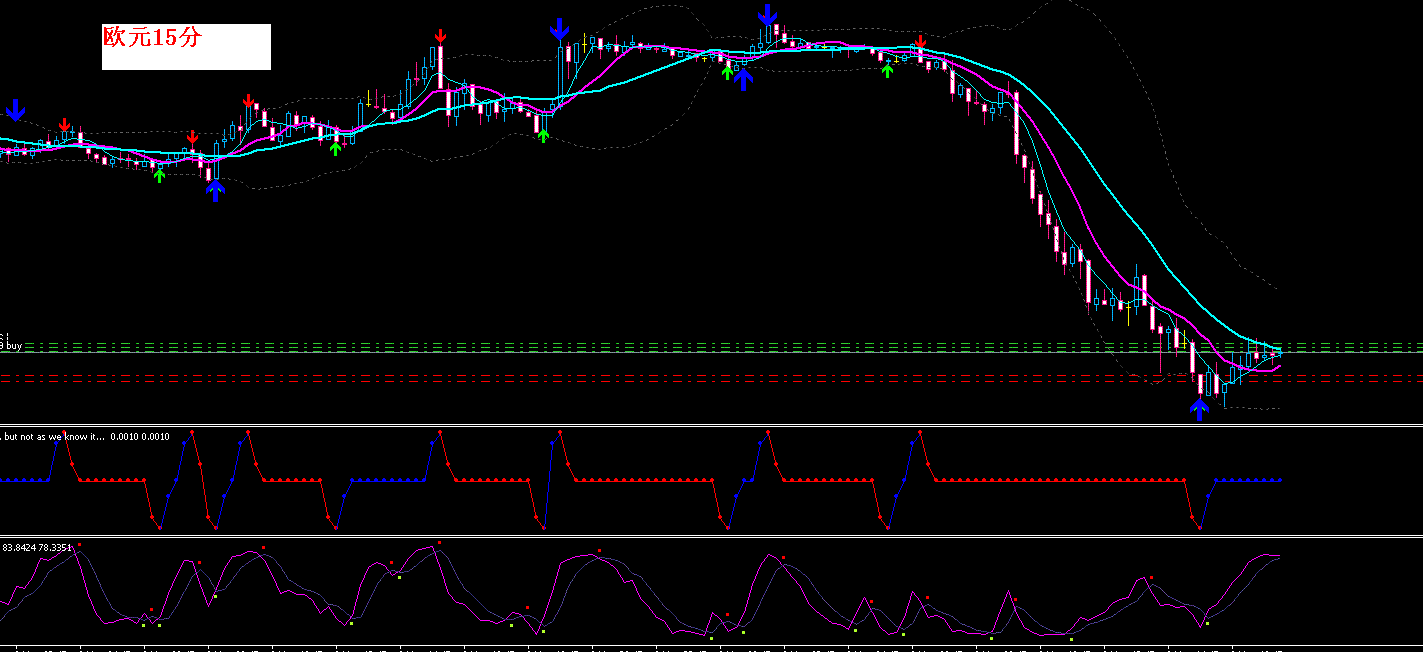Select the red dashed horizontal level line
Viewport: 1423px width, 652px height.
(711, 377)
